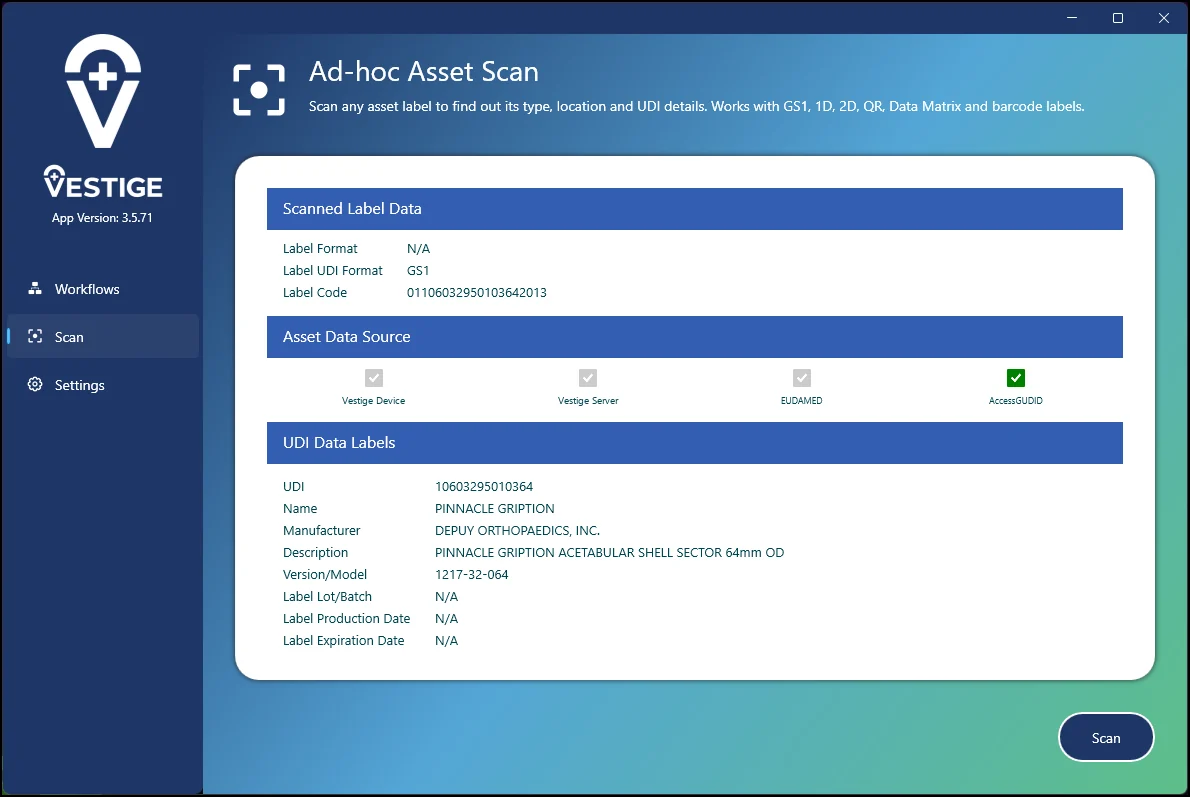Click the Description field label

316,553
